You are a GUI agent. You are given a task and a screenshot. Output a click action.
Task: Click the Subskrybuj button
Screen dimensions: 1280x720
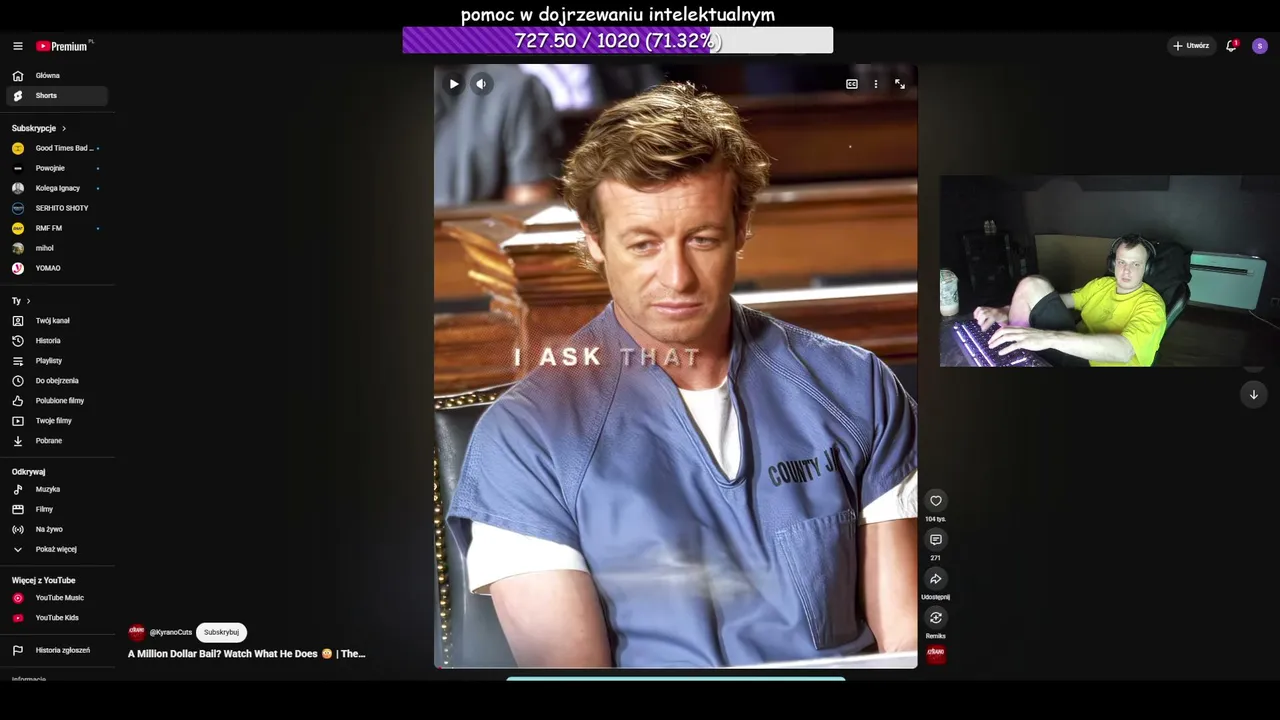[221, 632]
